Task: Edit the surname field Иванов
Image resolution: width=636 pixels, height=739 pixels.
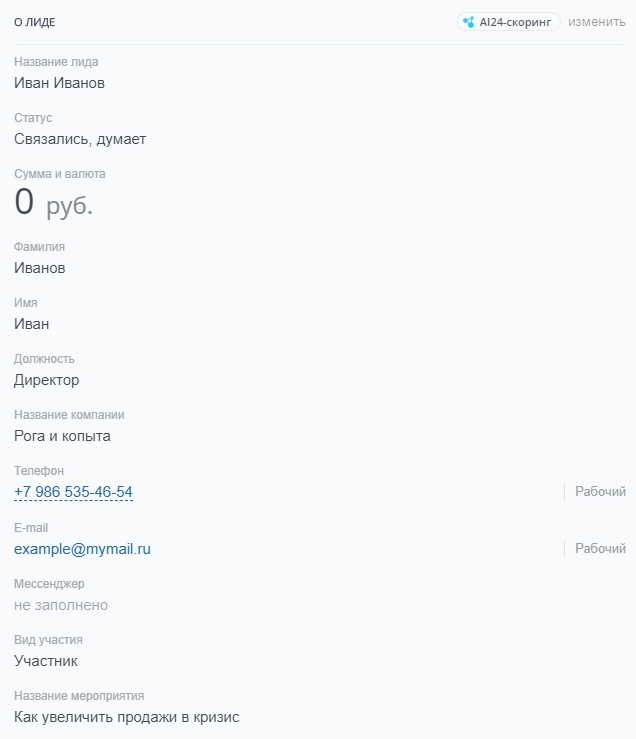Action: coord(40,268)
